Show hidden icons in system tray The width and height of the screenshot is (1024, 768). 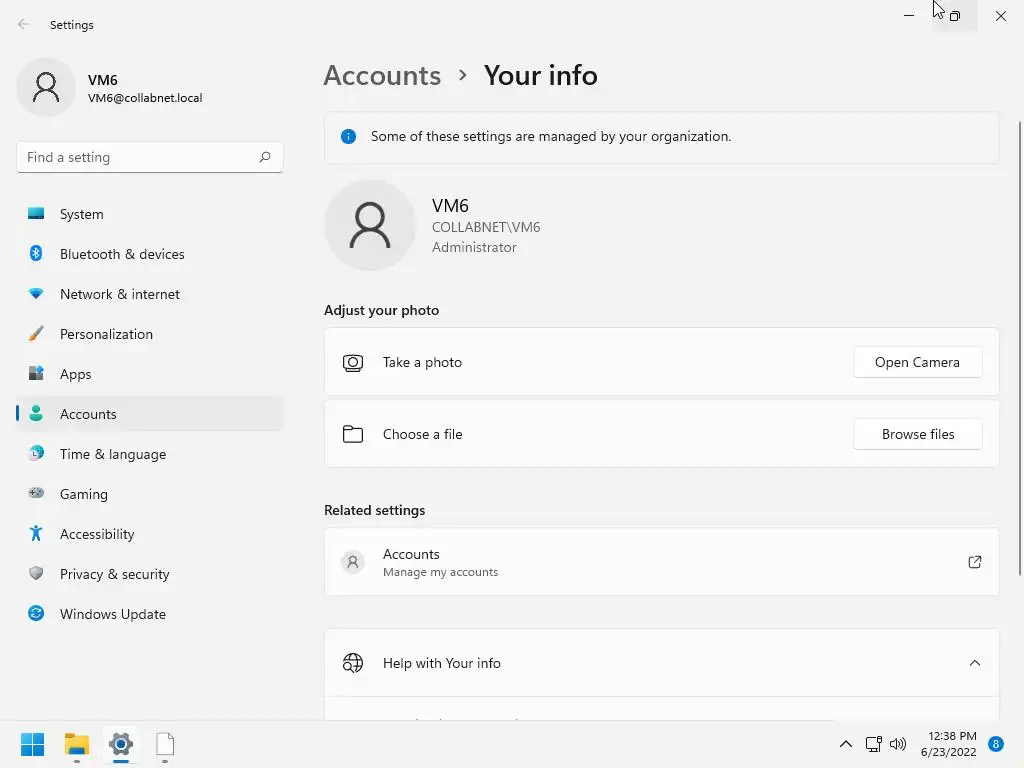pyautogui.click(x=846, y=744)
